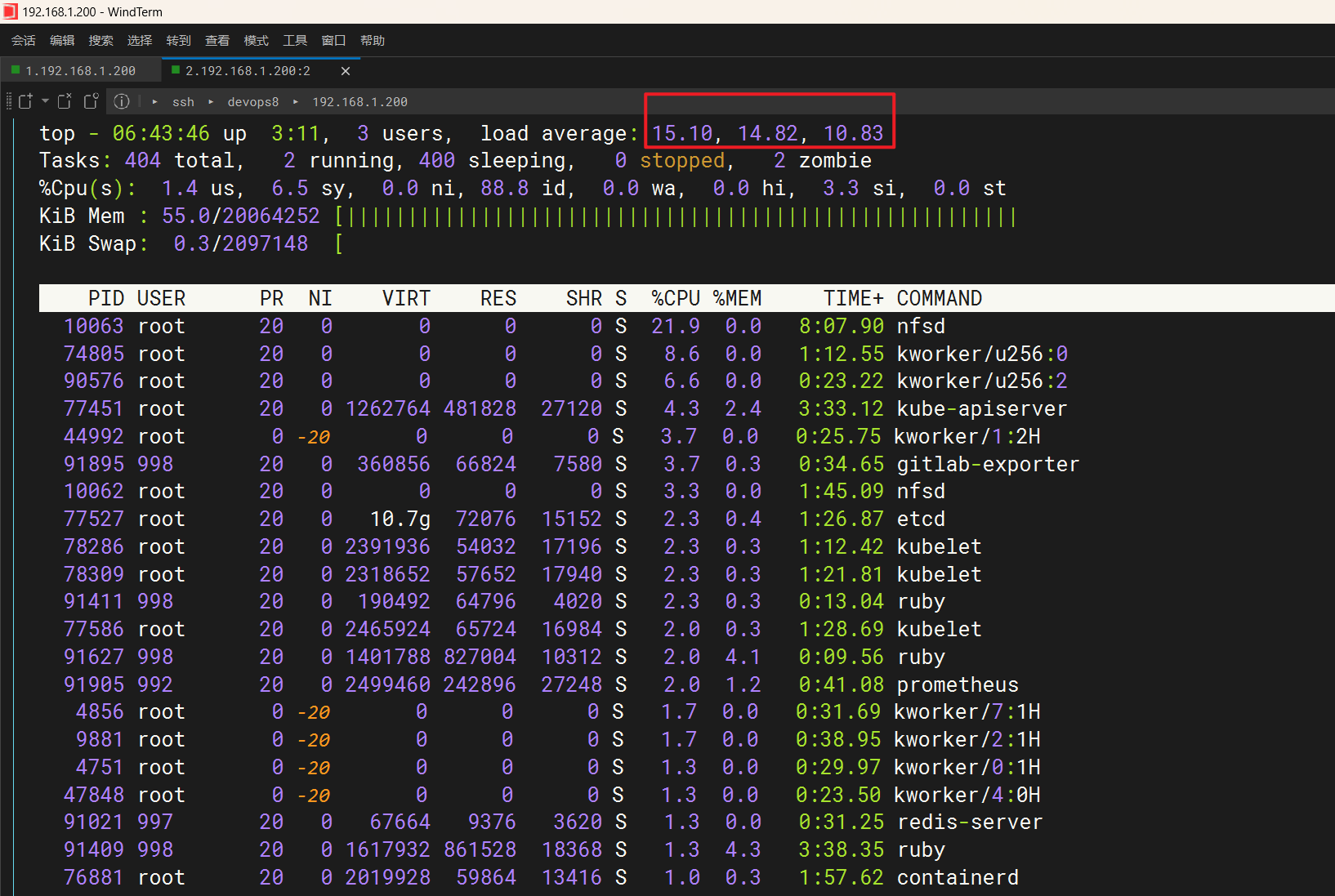This screenshot has height=896, width=1335.
Task: Switch to tab 1.192.168.1.200
Action: pos(80,71)
